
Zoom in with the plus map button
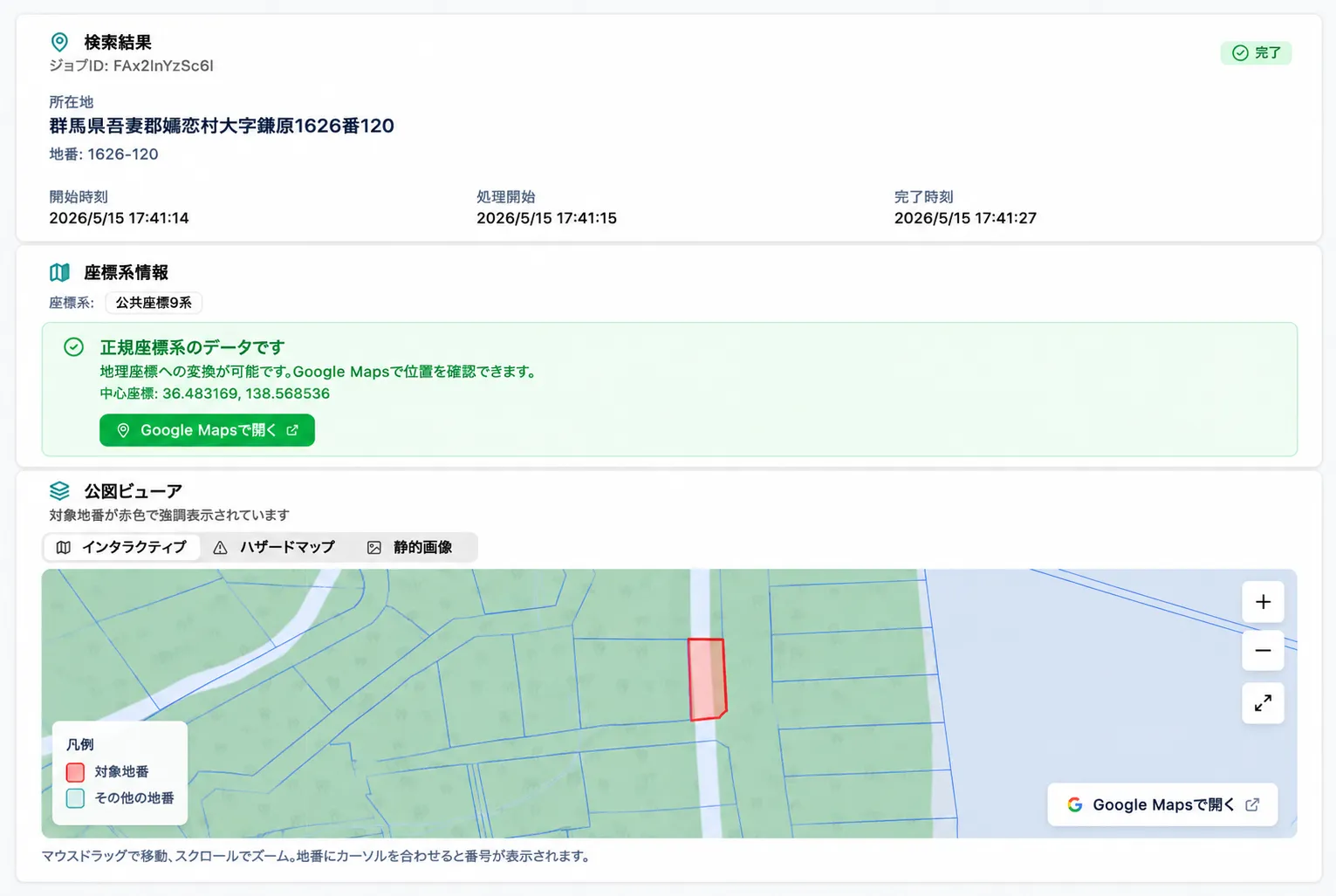click(1263, 602)
